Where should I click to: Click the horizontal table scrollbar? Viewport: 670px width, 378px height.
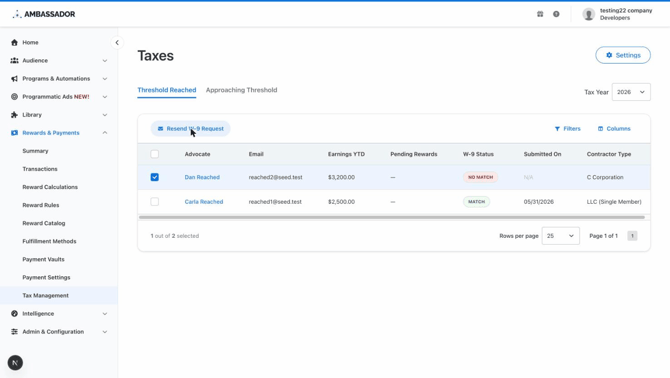[392, 217]
